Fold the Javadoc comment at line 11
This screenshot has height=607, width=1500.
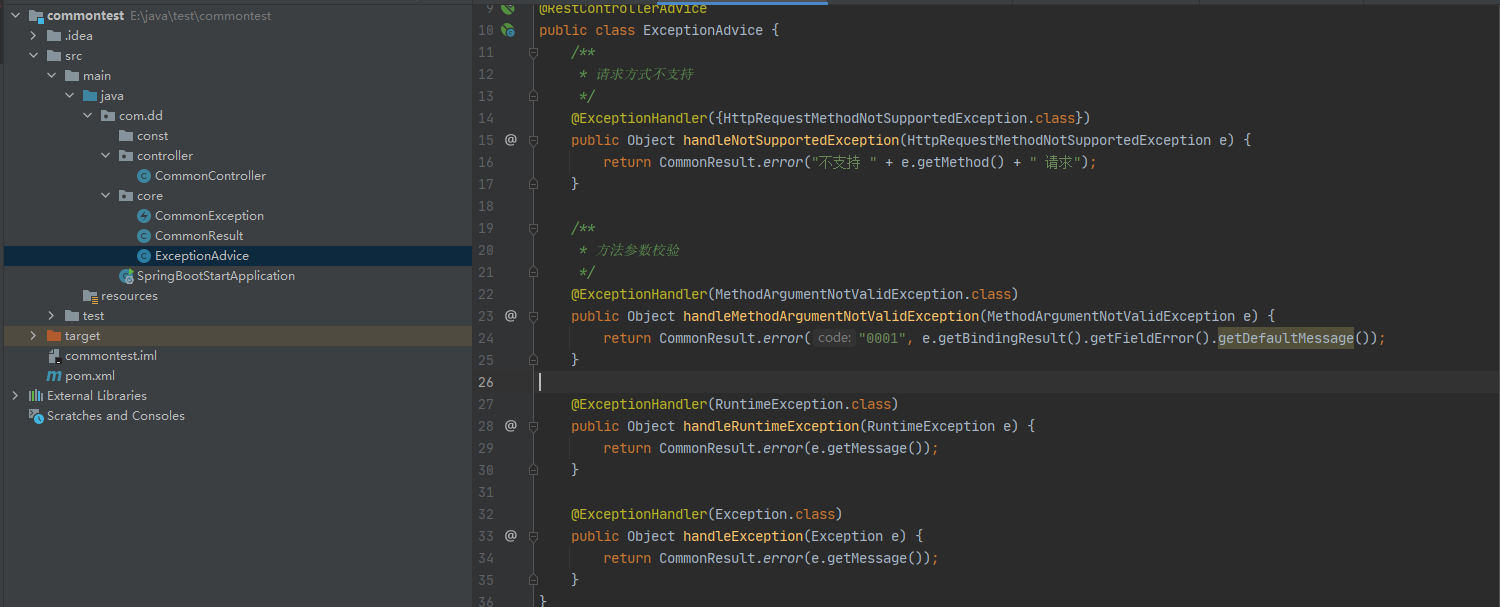[x=533, y=52]
